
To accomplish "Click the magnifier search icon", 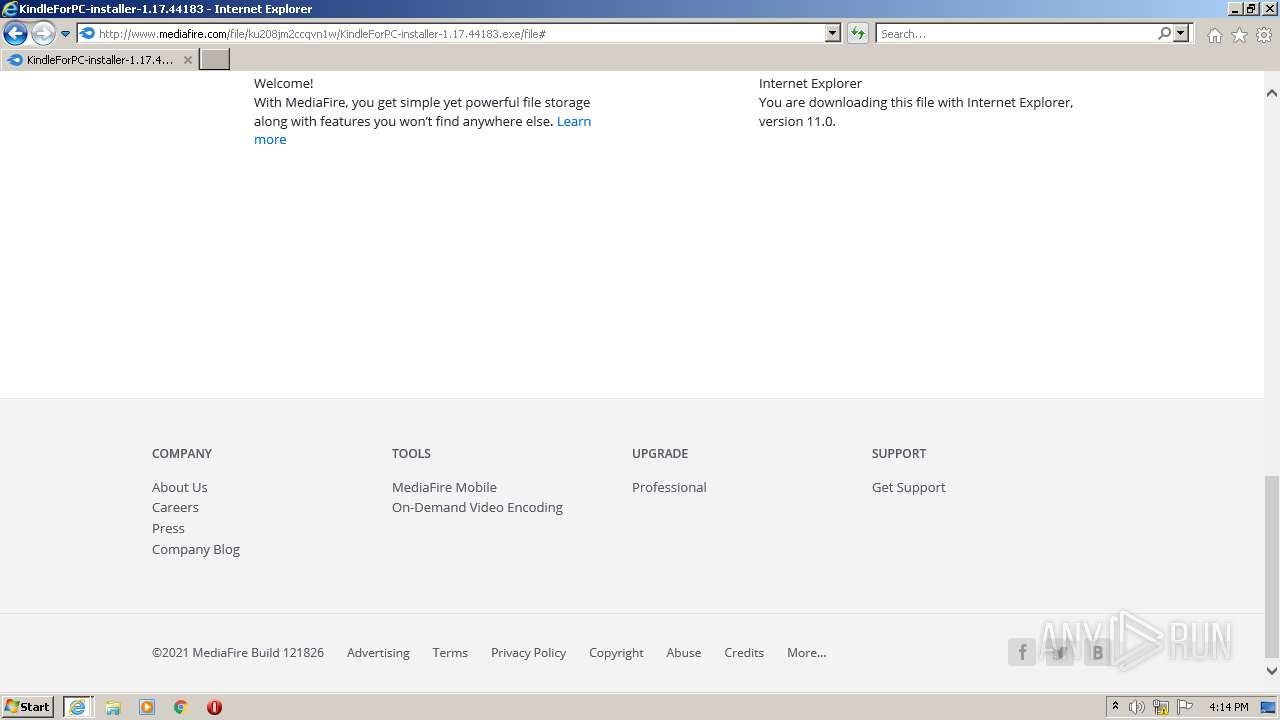I will pos(1164,33).
